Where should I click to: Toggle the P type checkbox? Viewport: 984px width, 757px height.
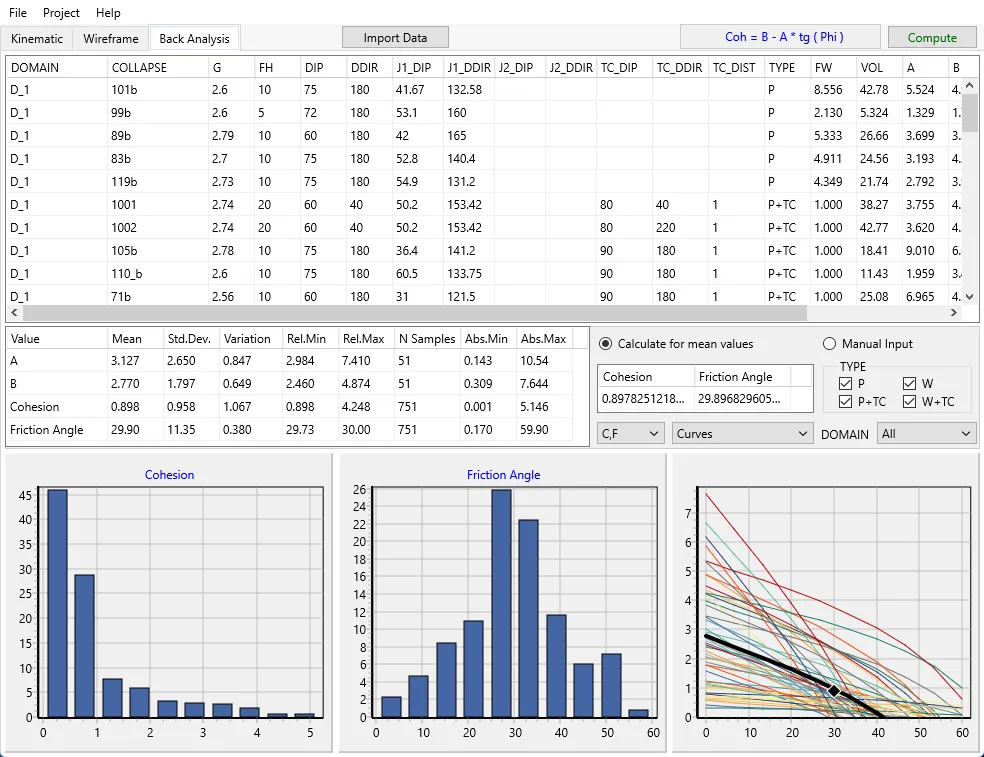point(845,384)
